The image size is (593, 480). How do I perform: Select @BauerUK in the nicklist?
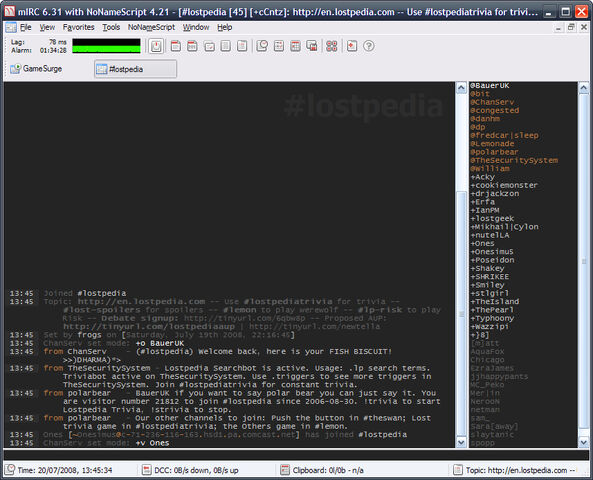tap(490, 85)
